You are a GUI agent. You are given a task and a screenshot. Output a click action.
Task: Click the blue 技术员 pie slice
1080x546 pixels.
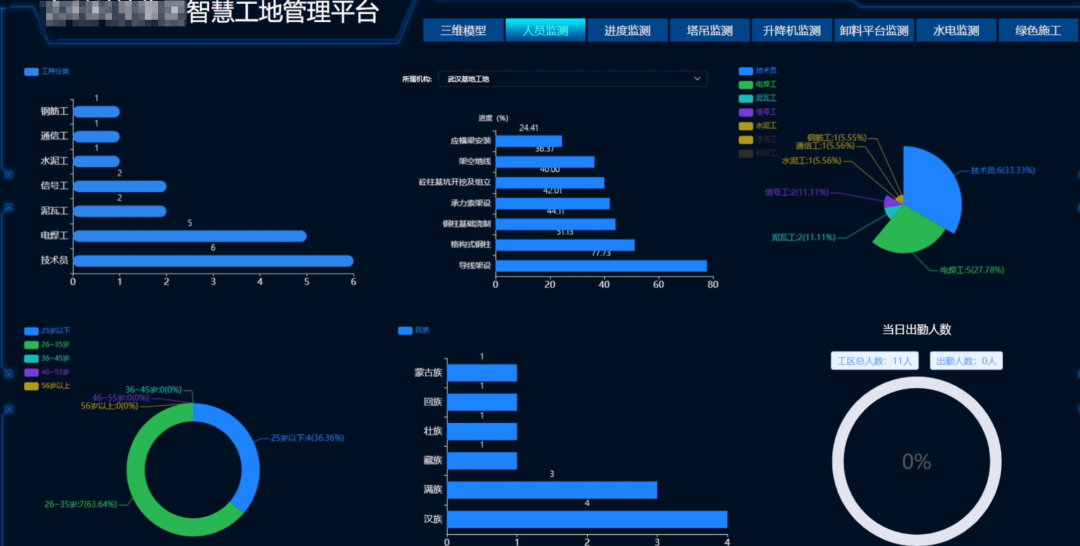click(935, 183)
